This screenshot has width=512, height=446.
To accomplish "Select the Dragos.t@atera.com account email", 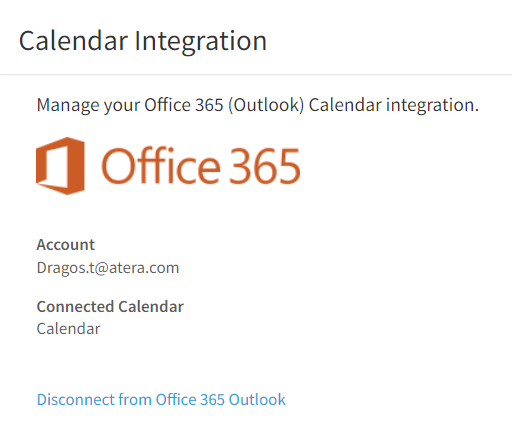I will (108, 268).
